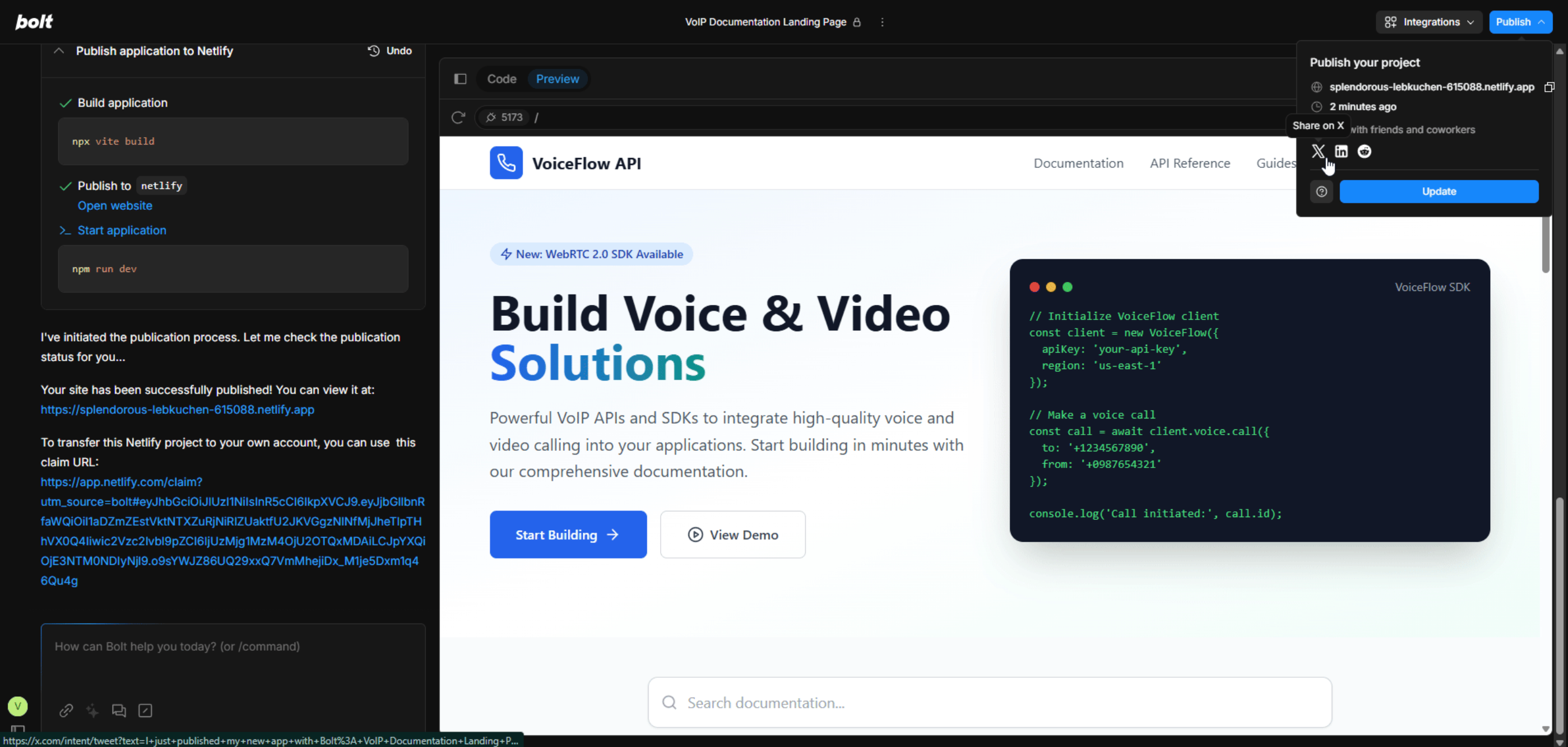1568x747 pixels.
Task: Click the npx vite build command block
Action: (233, 141)
